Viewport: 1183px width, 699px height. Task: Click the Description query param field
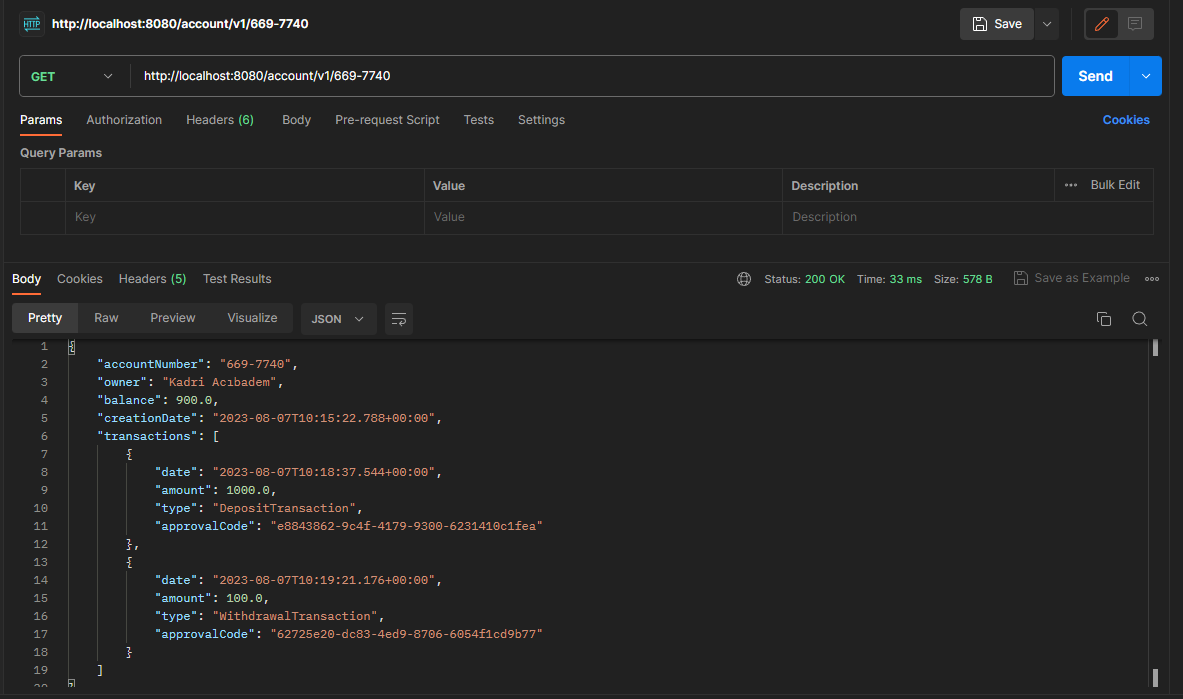coord(967,217)
